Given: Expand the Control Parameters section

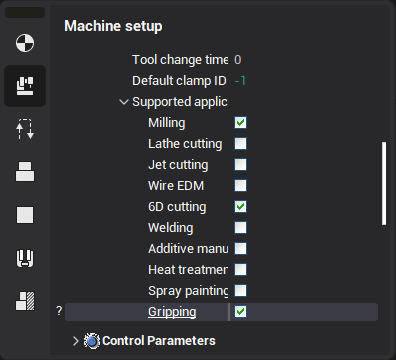Looking at the screenshot, I should 76,341.
